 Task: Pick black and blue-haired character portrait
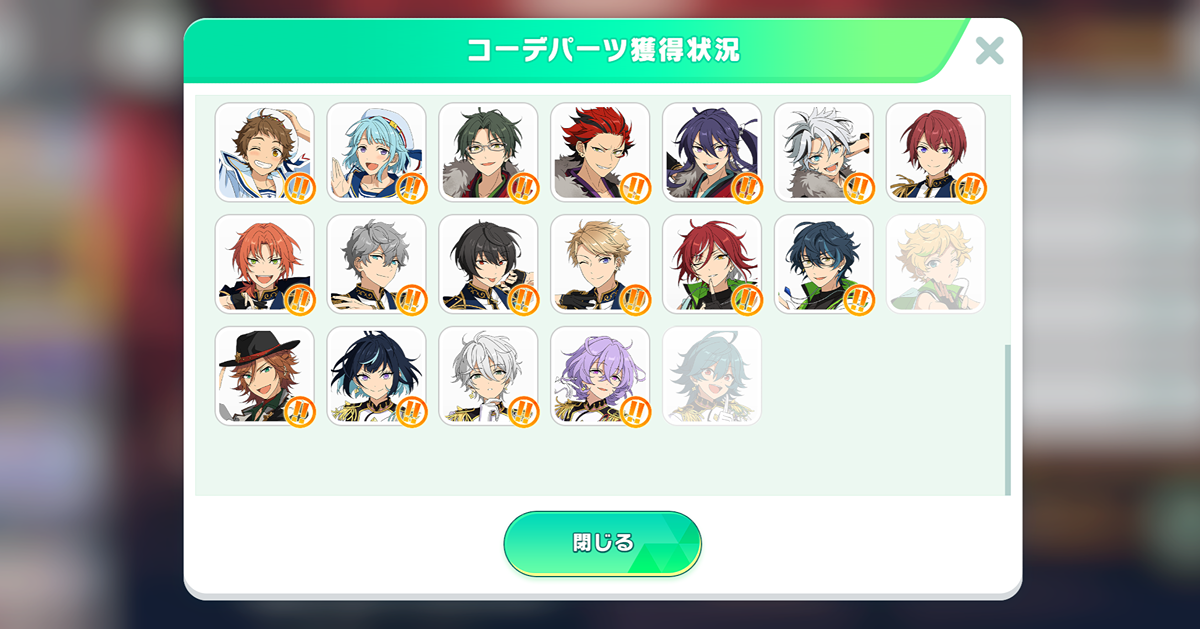click(377, 376)
